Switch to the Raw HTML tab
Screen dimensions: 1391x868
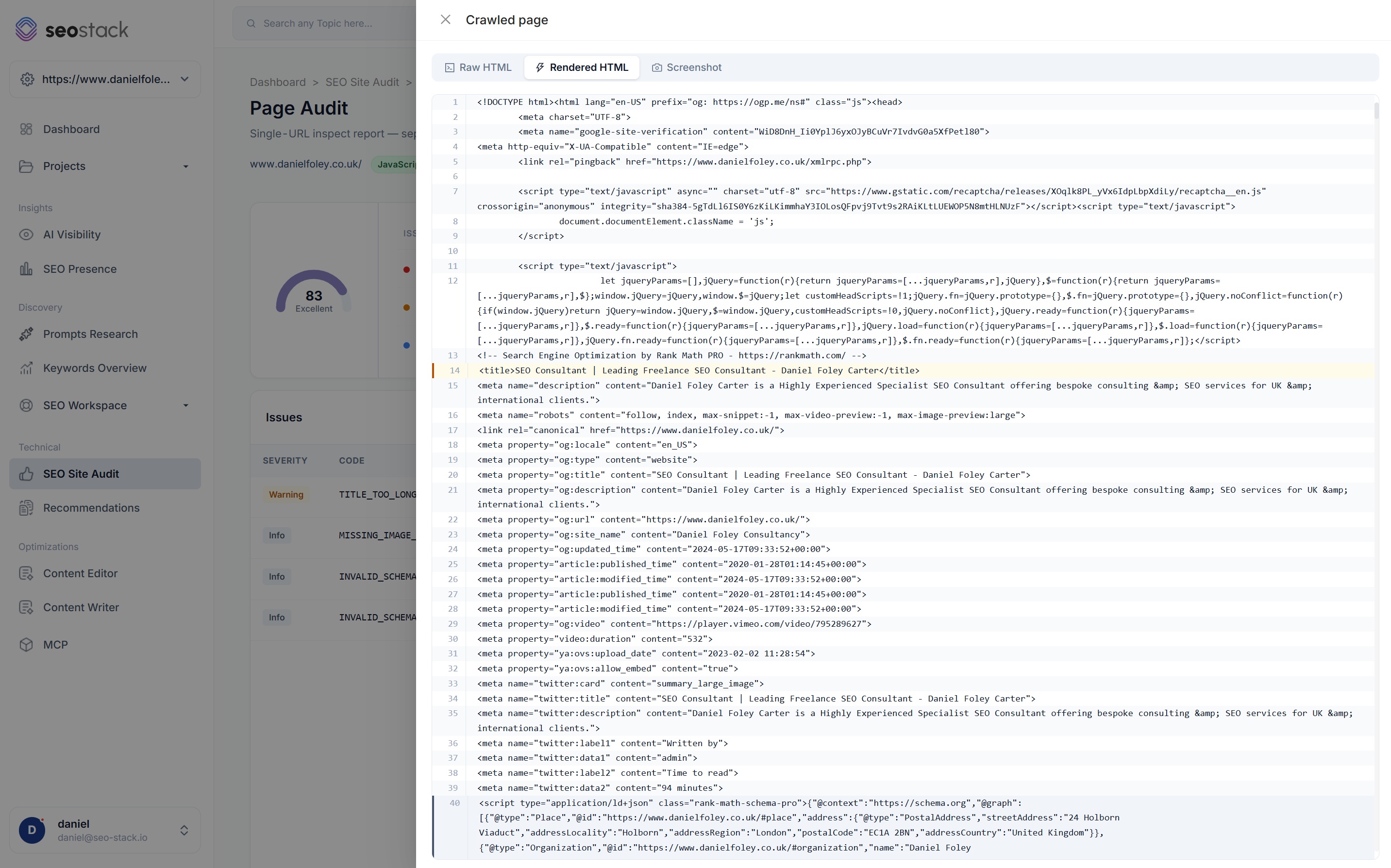[478, 67]
